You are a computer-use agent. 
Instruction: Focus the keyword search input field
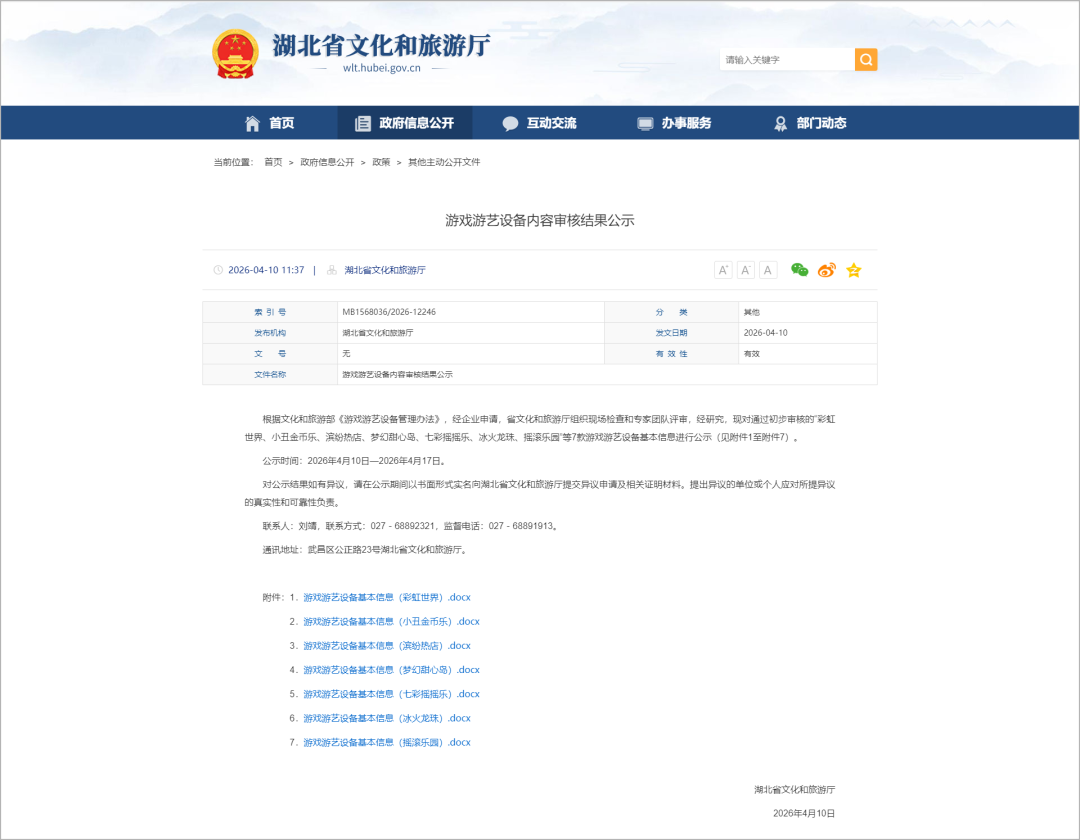click(786, 60)
